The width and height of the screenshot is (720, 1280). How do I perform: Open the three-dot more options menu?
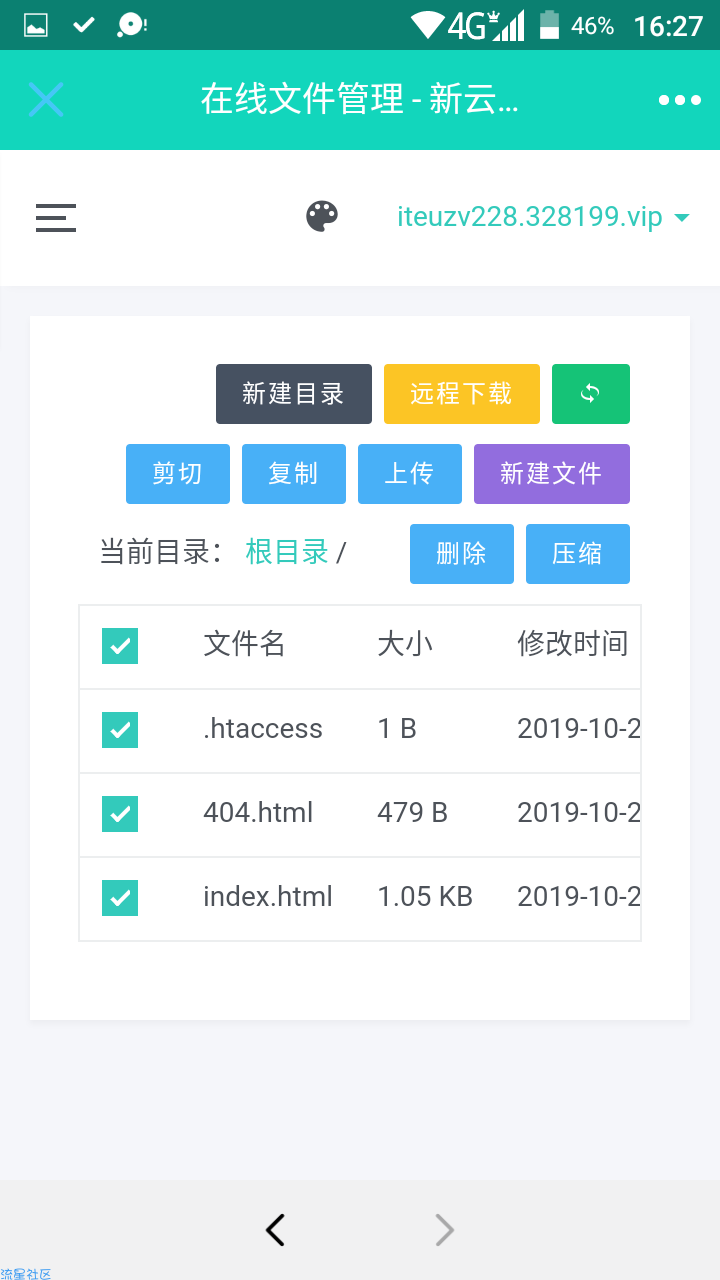coord(680,100)
